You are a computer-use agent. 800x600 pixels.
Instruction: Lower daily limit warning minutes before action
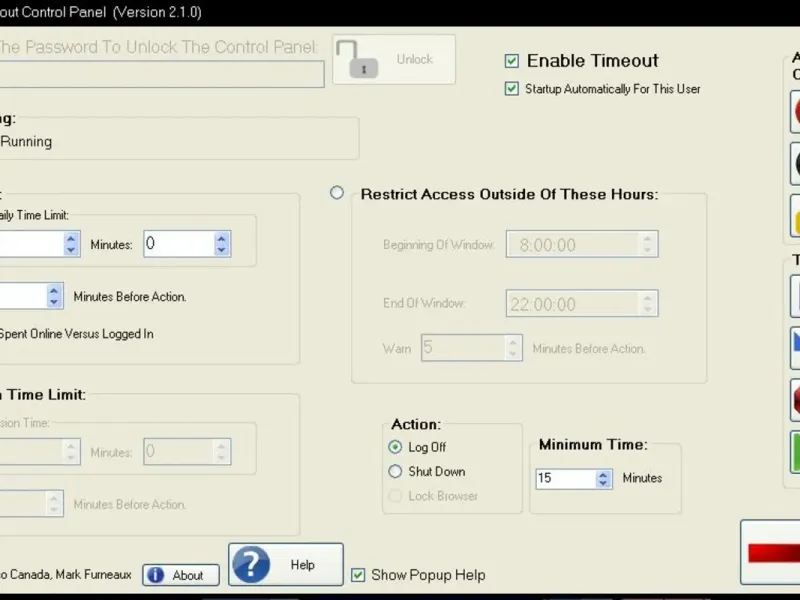(54, 302)
